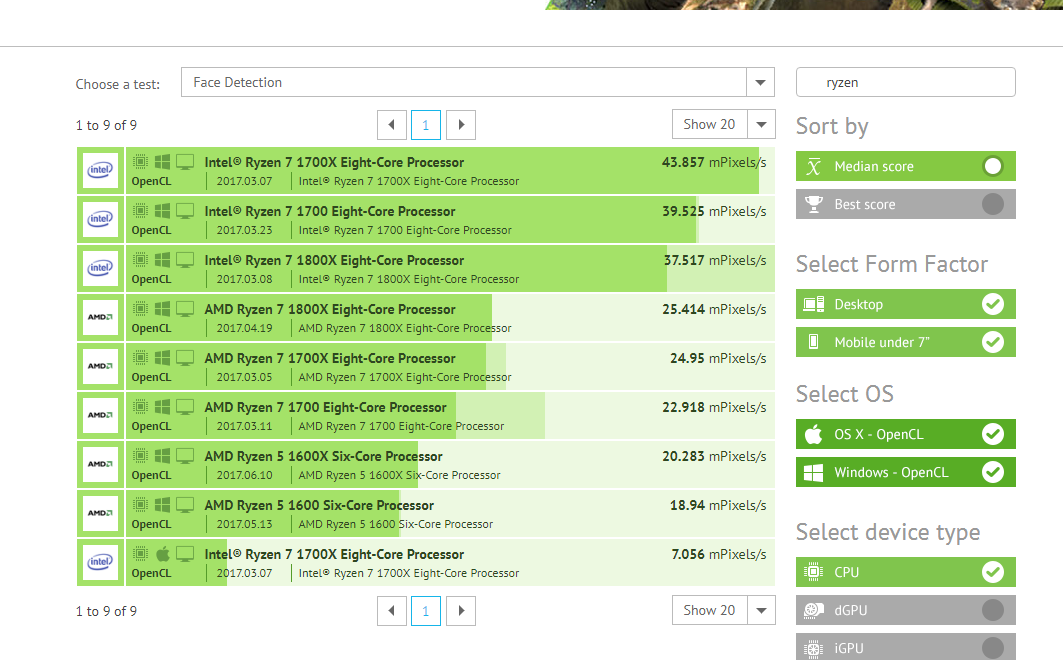Expand test list via the Face Detection arrow

tap(761, 82)
